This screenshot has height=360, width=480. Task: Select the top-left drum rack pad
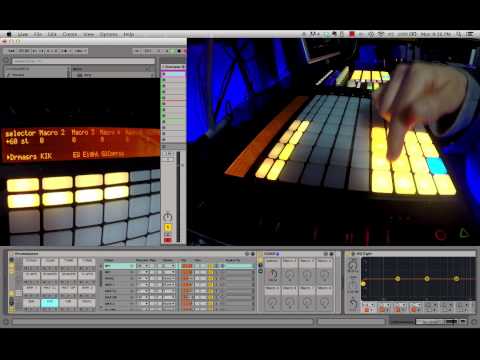coord(32,261)
